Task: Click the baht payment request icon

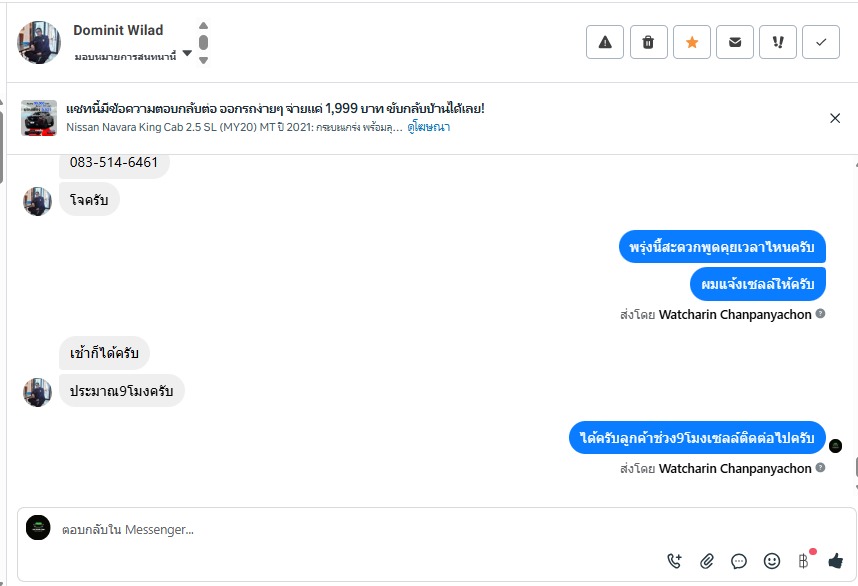Action: click(803, 561)
